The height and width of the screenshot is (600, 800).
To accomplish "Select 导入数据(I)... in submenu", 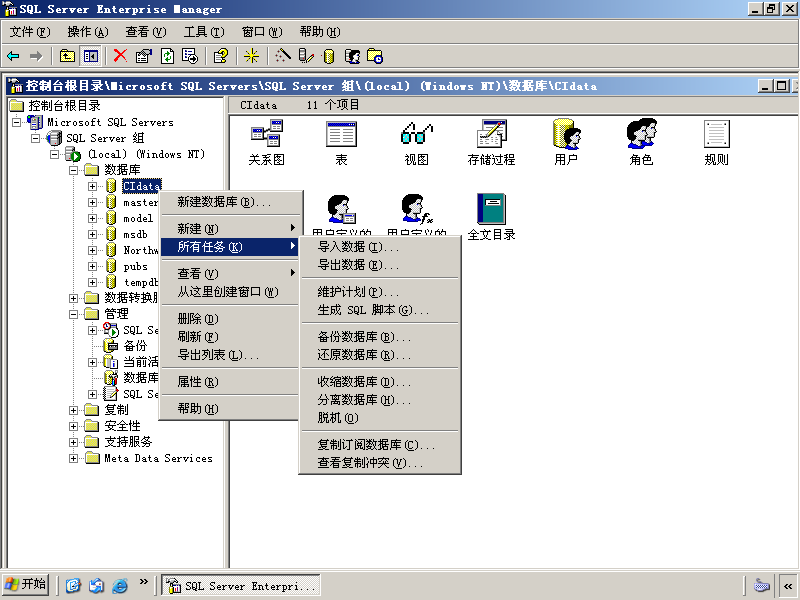I will coord(380,247).
